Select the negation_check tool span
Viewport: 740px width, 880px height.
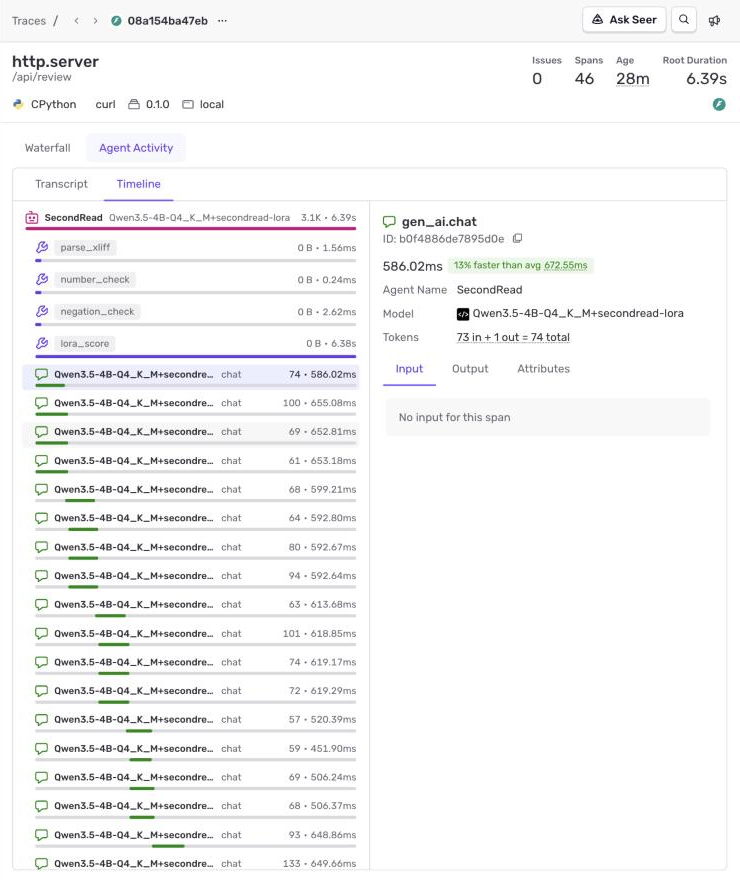(195, 313)
